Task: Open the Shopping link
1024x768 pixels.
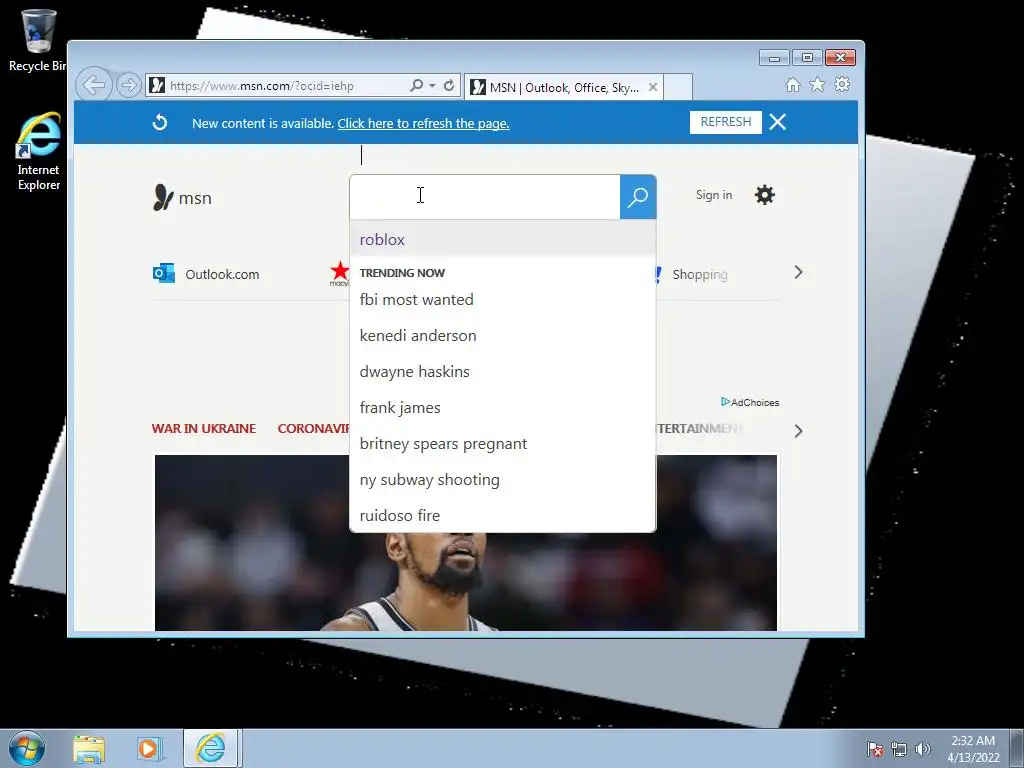Action: point(699,274)
